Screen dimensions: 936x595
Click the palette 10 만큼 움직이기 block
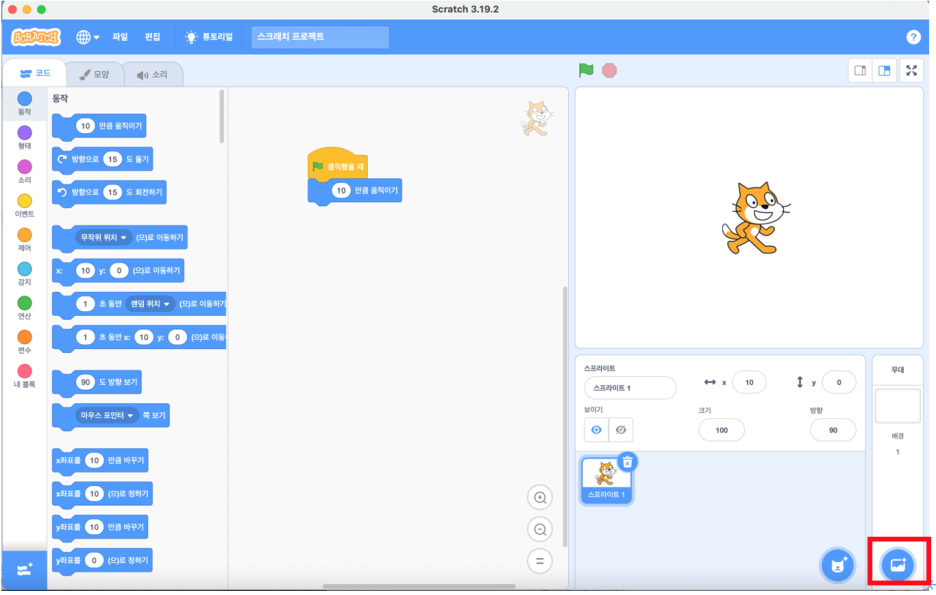click(x=99, y=126)
